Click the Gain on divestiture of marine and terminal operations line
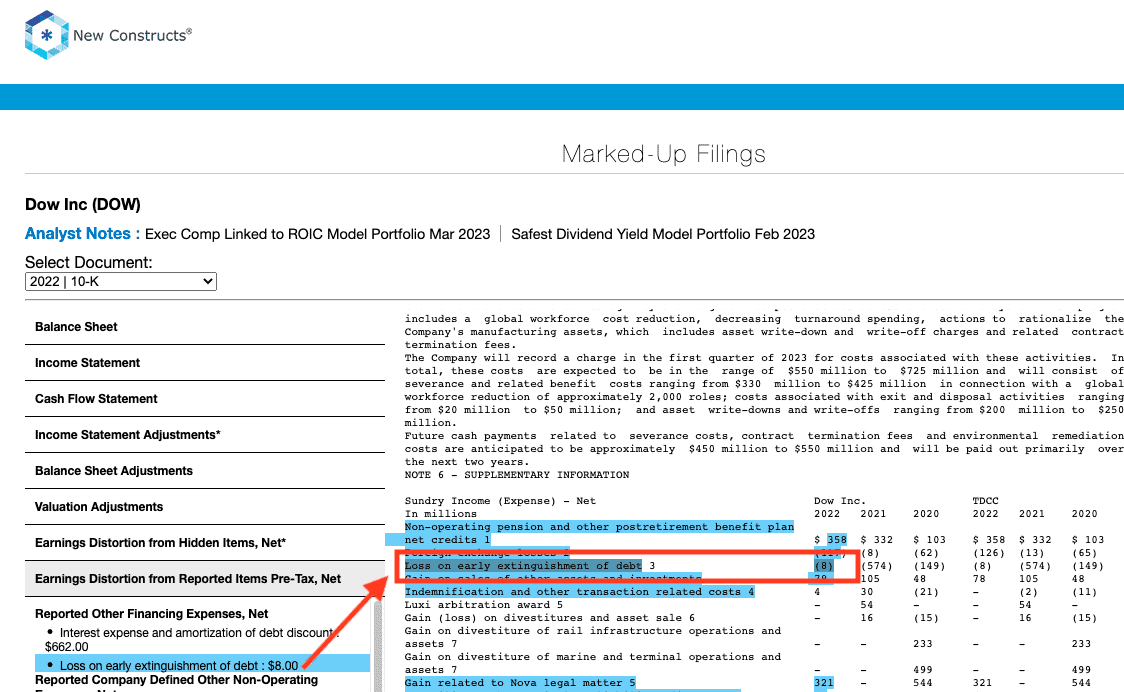This screenshot has width=1124, height=692. click(x=593, y=657)
